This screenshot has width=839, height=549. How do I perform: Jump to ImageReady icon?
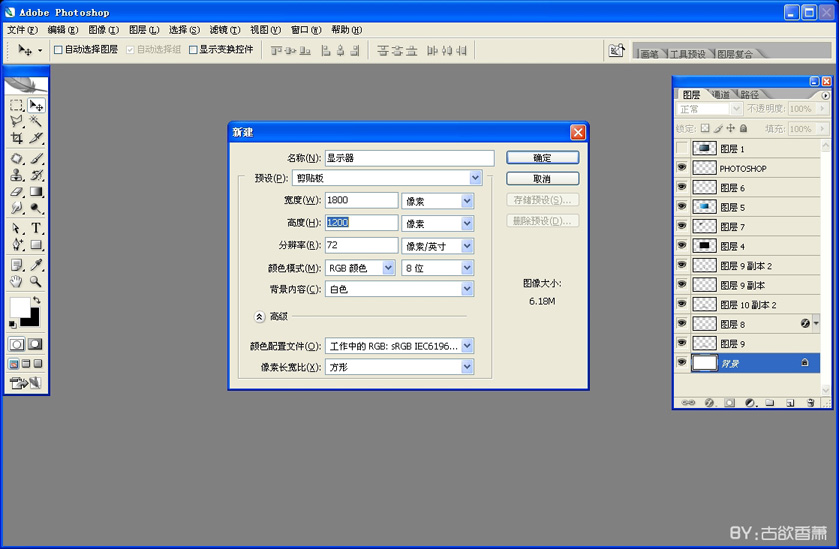(x=26, y=383)
